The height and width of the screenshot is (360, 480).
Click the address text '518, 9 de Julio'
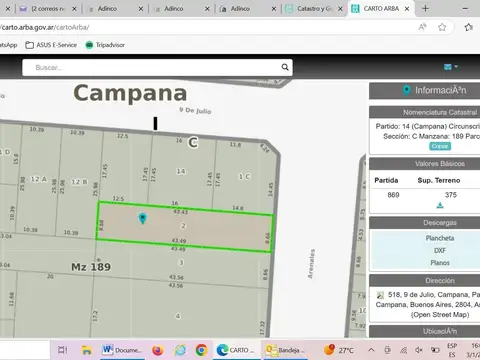[x=411, y=295]
